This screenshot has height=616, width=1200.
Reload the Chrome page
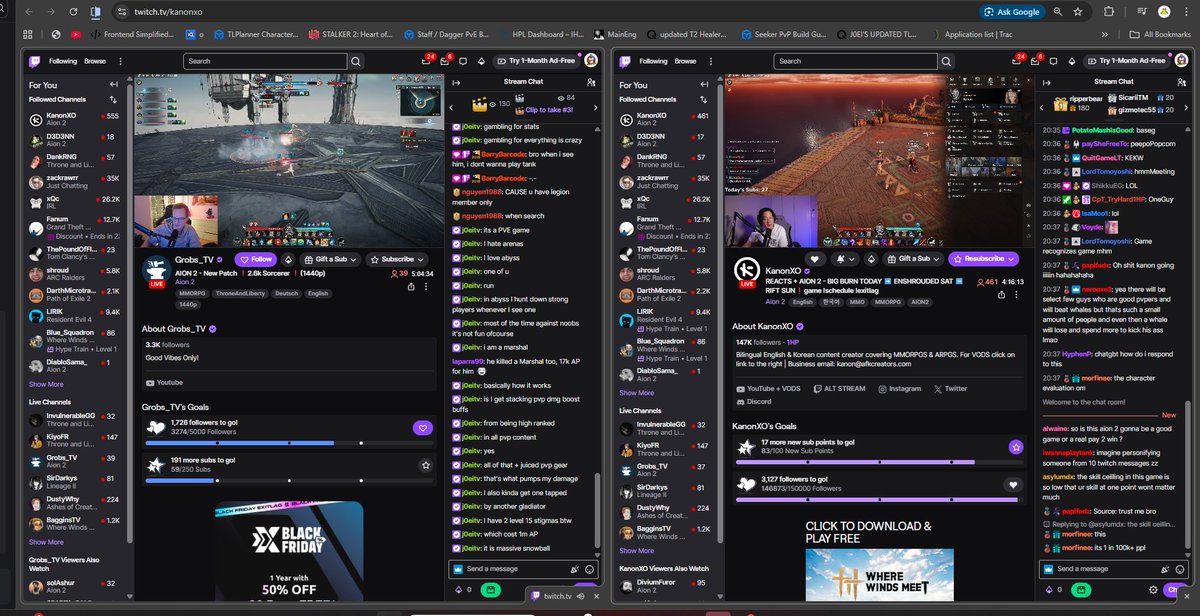[71, 12]
